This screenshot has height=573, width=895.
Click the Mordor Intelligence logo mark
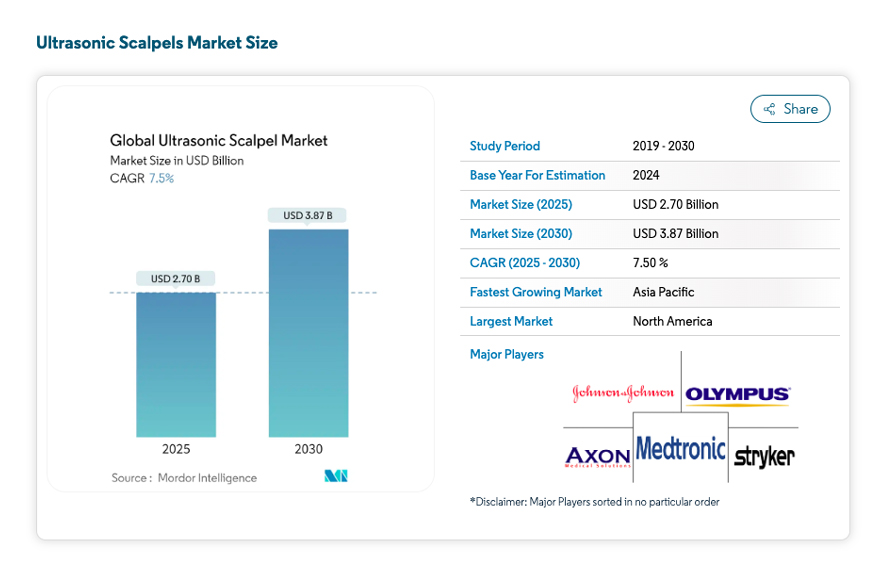(x=336, y=476)
